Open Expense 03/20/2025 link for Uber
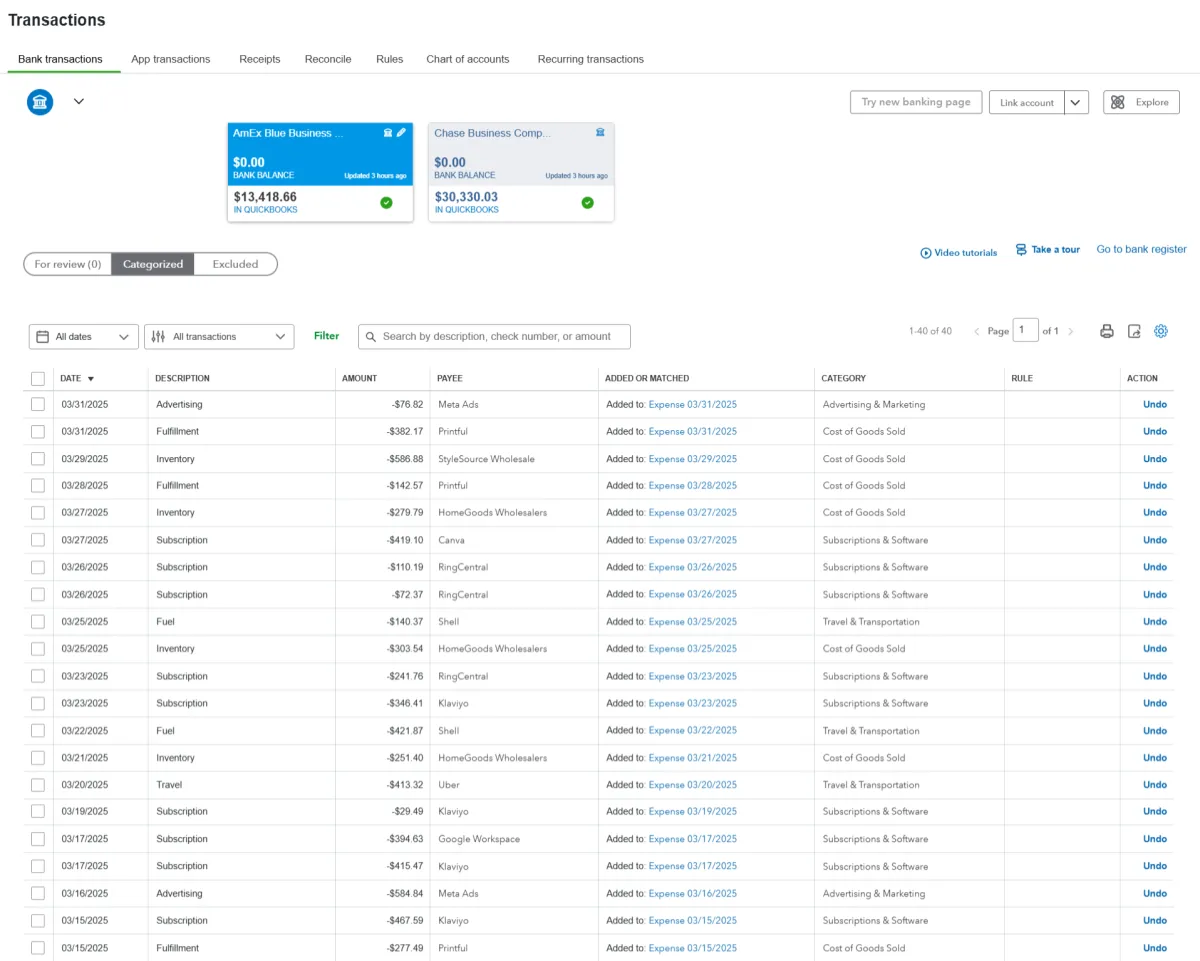1200x961 pixels. tap(693, 785)
